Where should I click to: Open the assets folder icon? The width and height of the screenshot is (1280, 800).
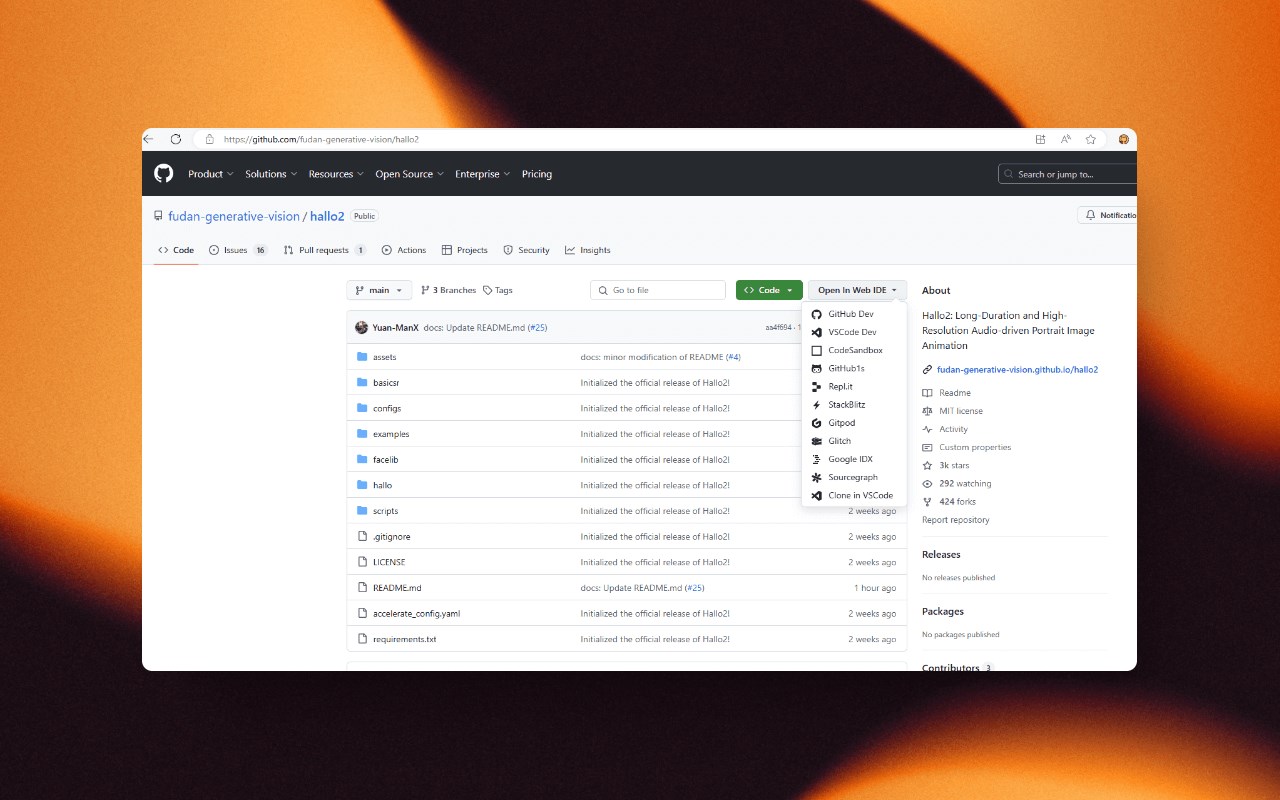tap(363, 357)
